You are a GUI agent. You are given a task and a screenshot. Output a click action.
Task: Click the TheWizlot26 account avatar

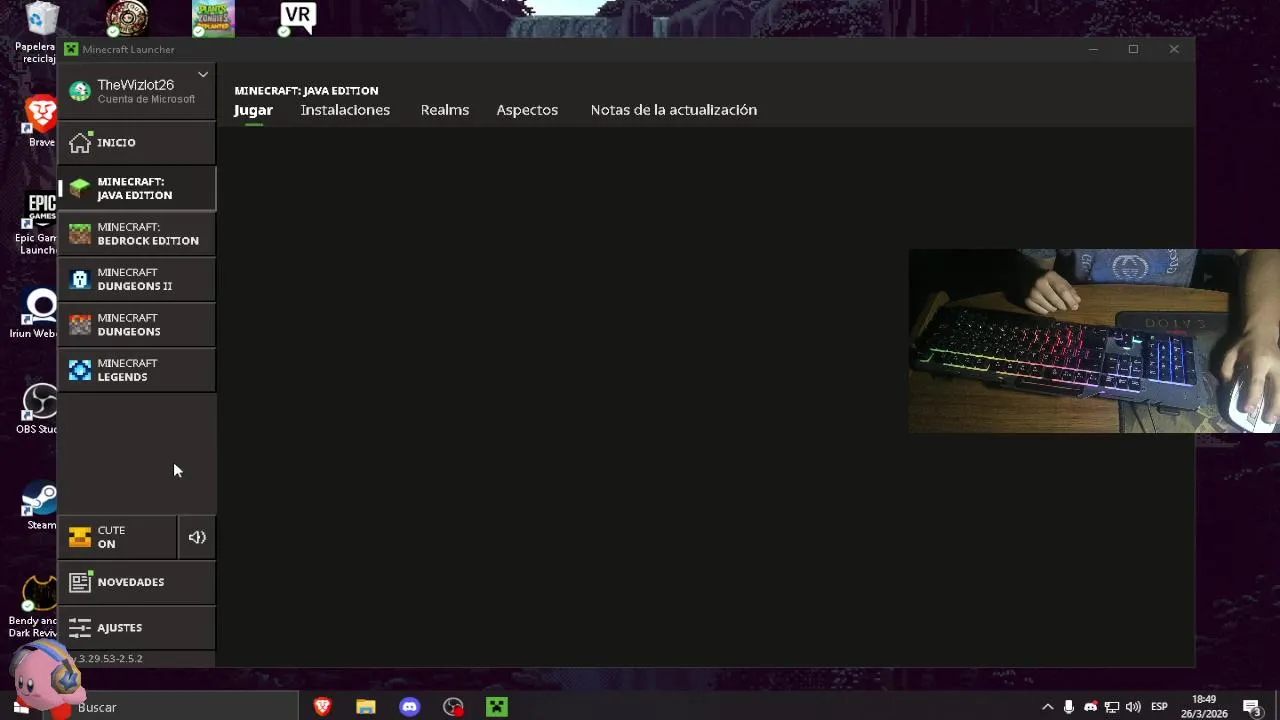[x=80, y=91]
